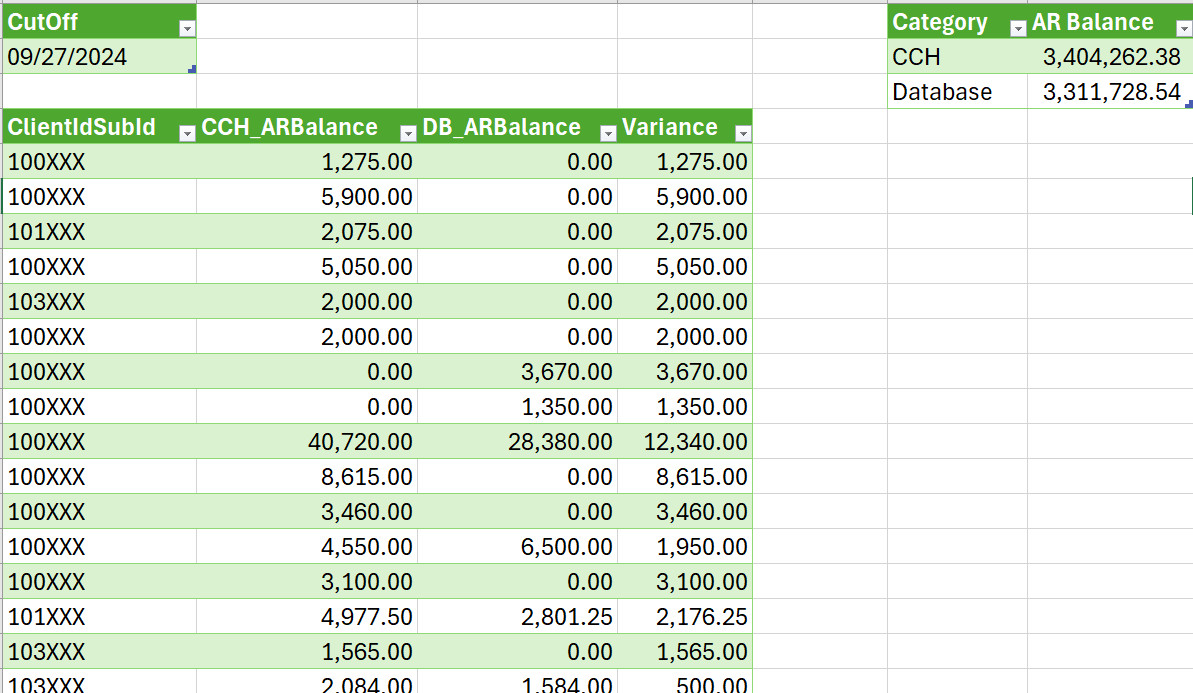Open the CCH_ARBalance filter dropdown
This screenshot has width=1193, height=693.
[x=408, y=134]
